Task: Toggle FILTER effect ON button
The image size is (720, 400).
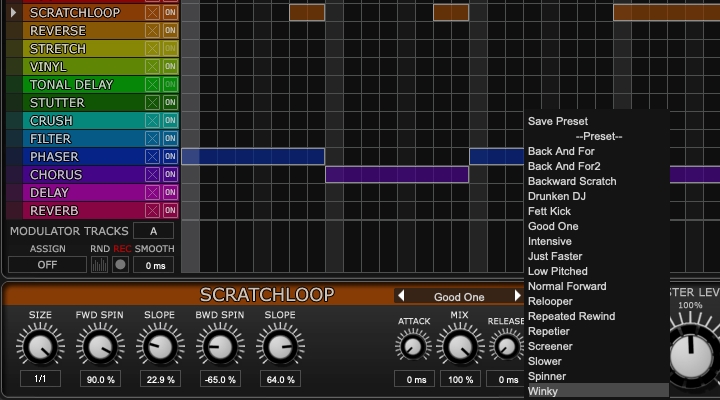Action: (x=170, y=138)
